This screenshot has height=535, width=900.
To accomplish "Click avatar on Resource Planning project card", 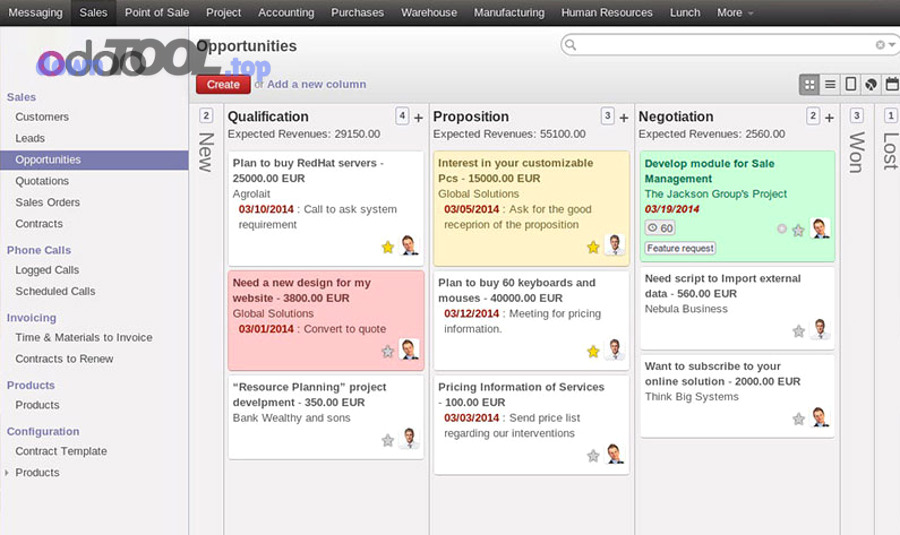I will pos(409,438).
